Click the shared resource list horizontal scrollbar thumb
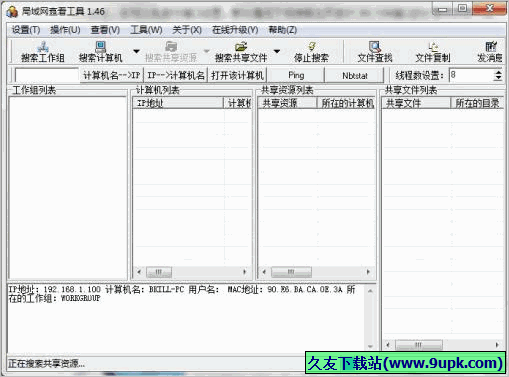The height and width of the screenshot is (377, 509). click(291, 272)
